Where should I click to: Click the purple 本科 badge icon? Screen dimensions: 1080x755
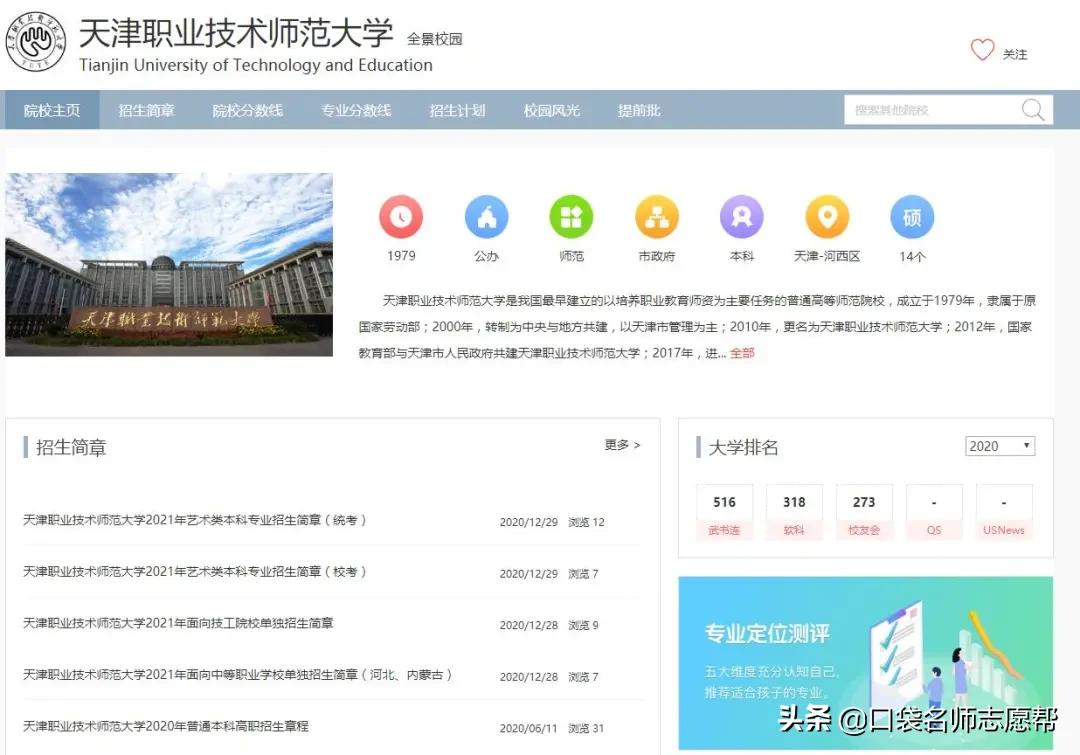742,217
